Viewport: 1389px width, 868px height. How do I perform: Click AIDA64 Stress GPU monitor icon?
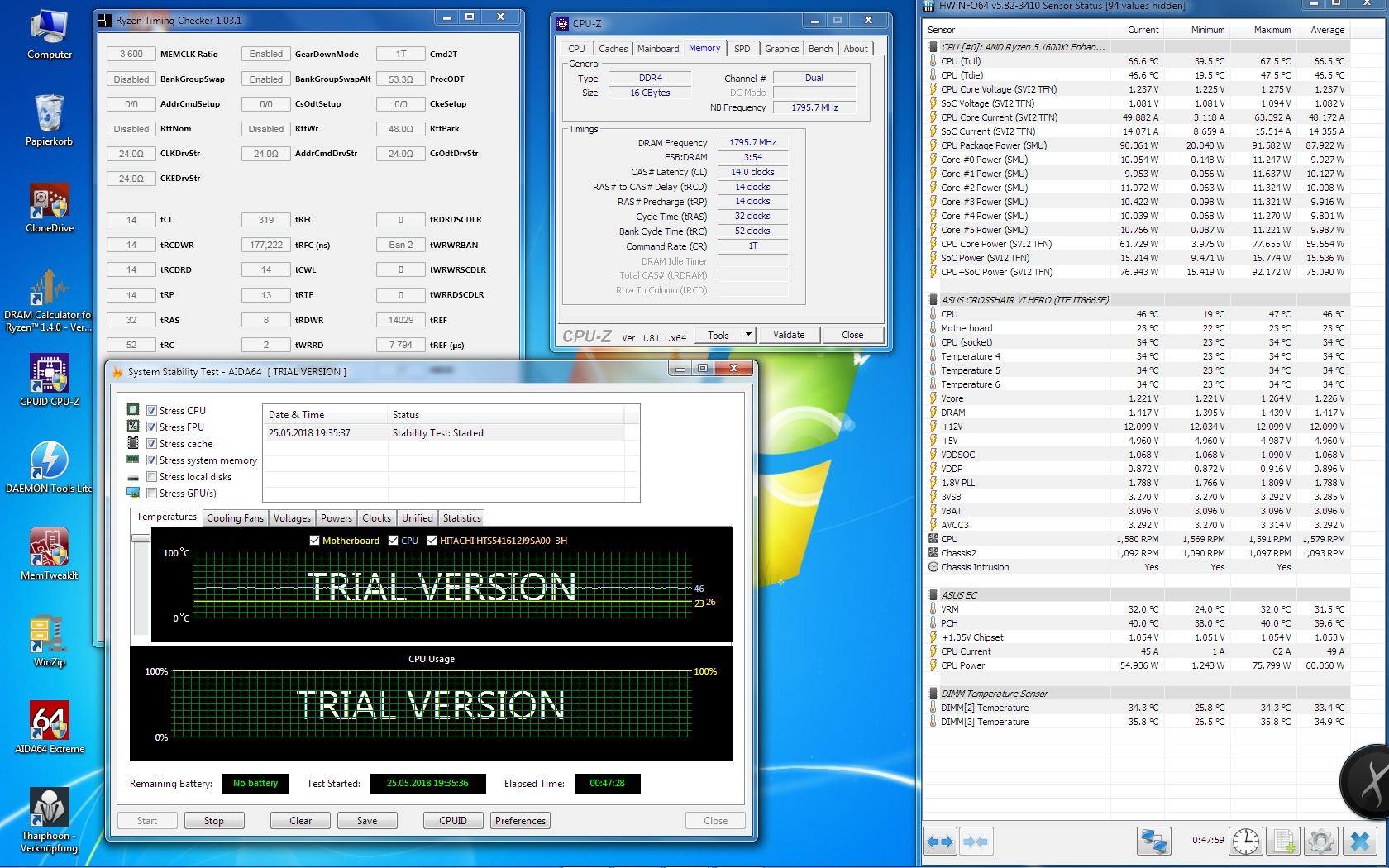coord(133,493)
